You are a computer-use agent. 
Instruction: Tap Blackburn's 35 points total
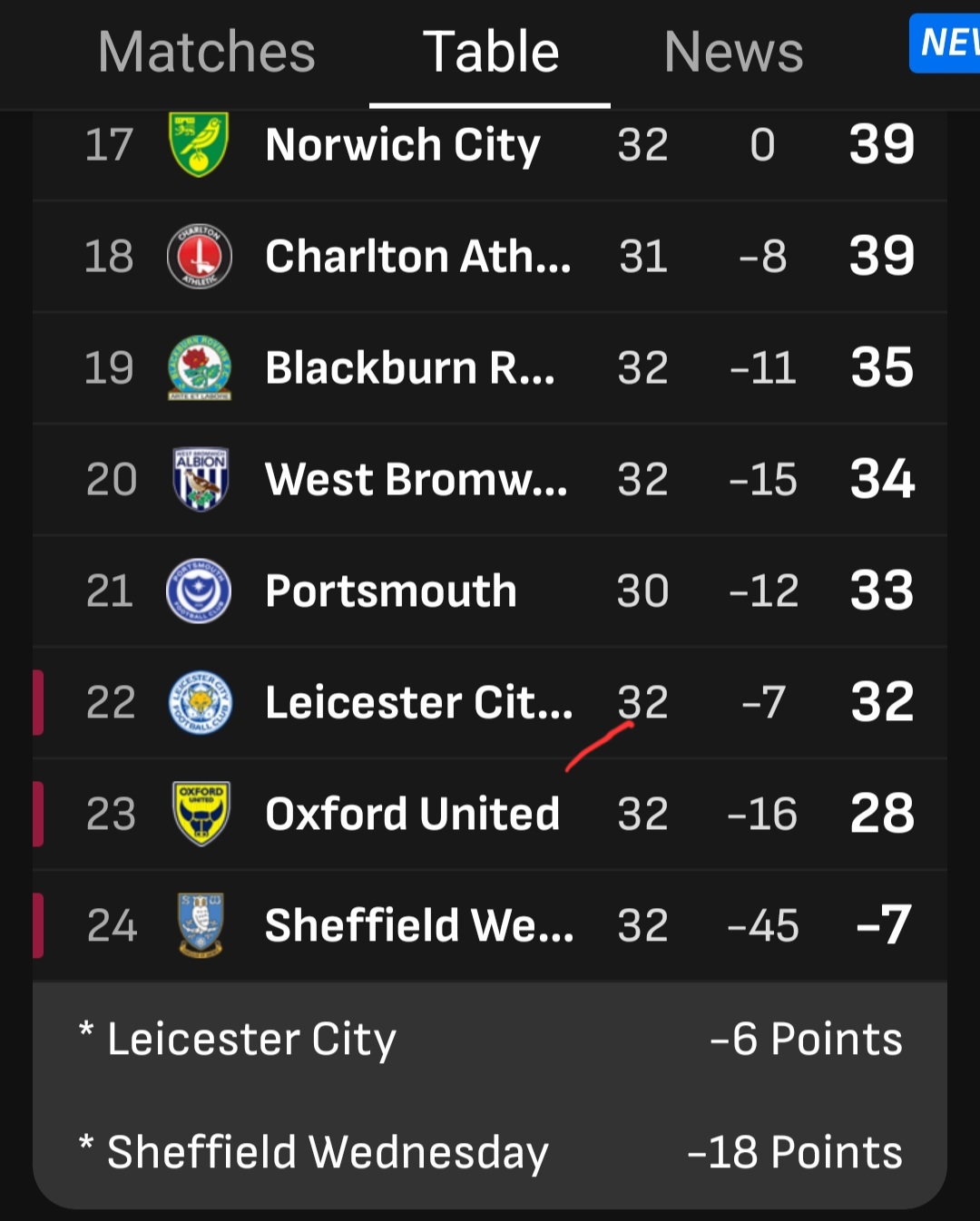pos(882,367)
